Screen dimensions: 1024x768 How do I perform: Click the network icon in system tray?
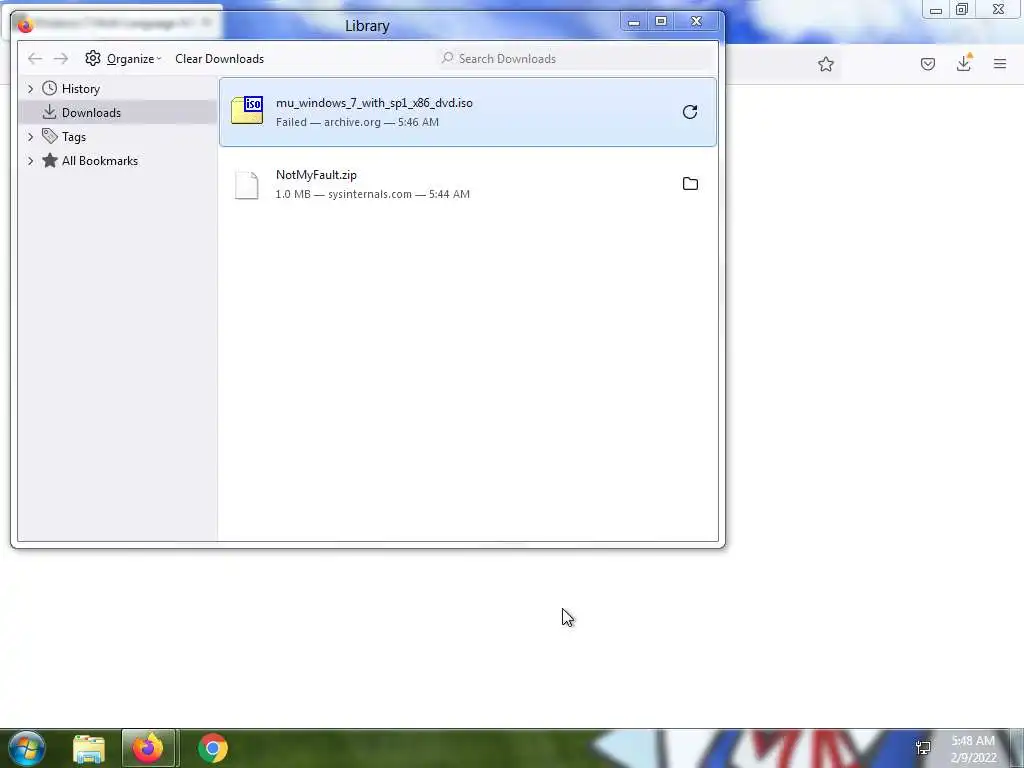[x=923, y=748]
